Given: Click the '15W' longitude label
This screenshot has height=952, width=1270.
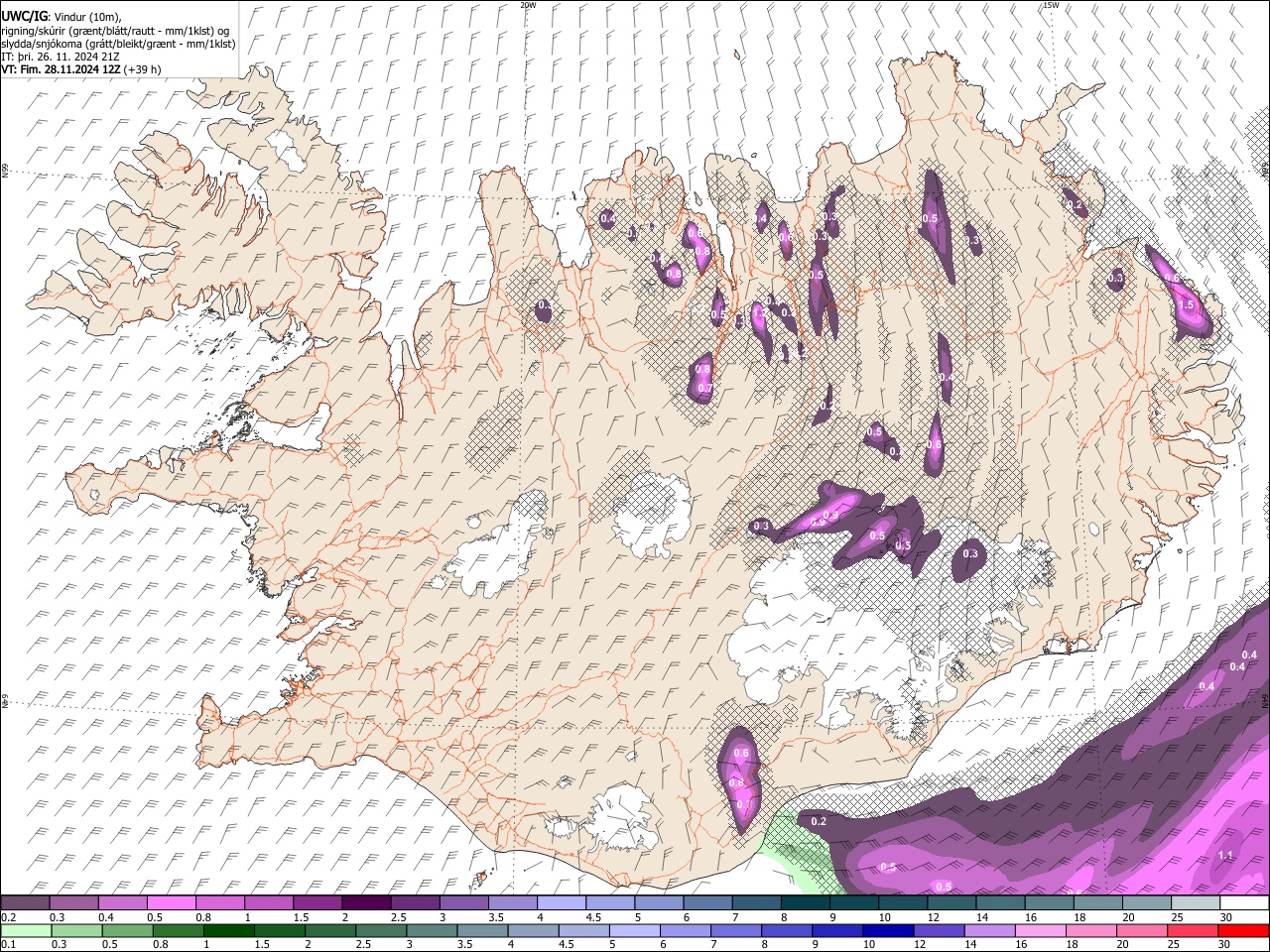Looking at the screenshot, I should tap(1051, 5).
